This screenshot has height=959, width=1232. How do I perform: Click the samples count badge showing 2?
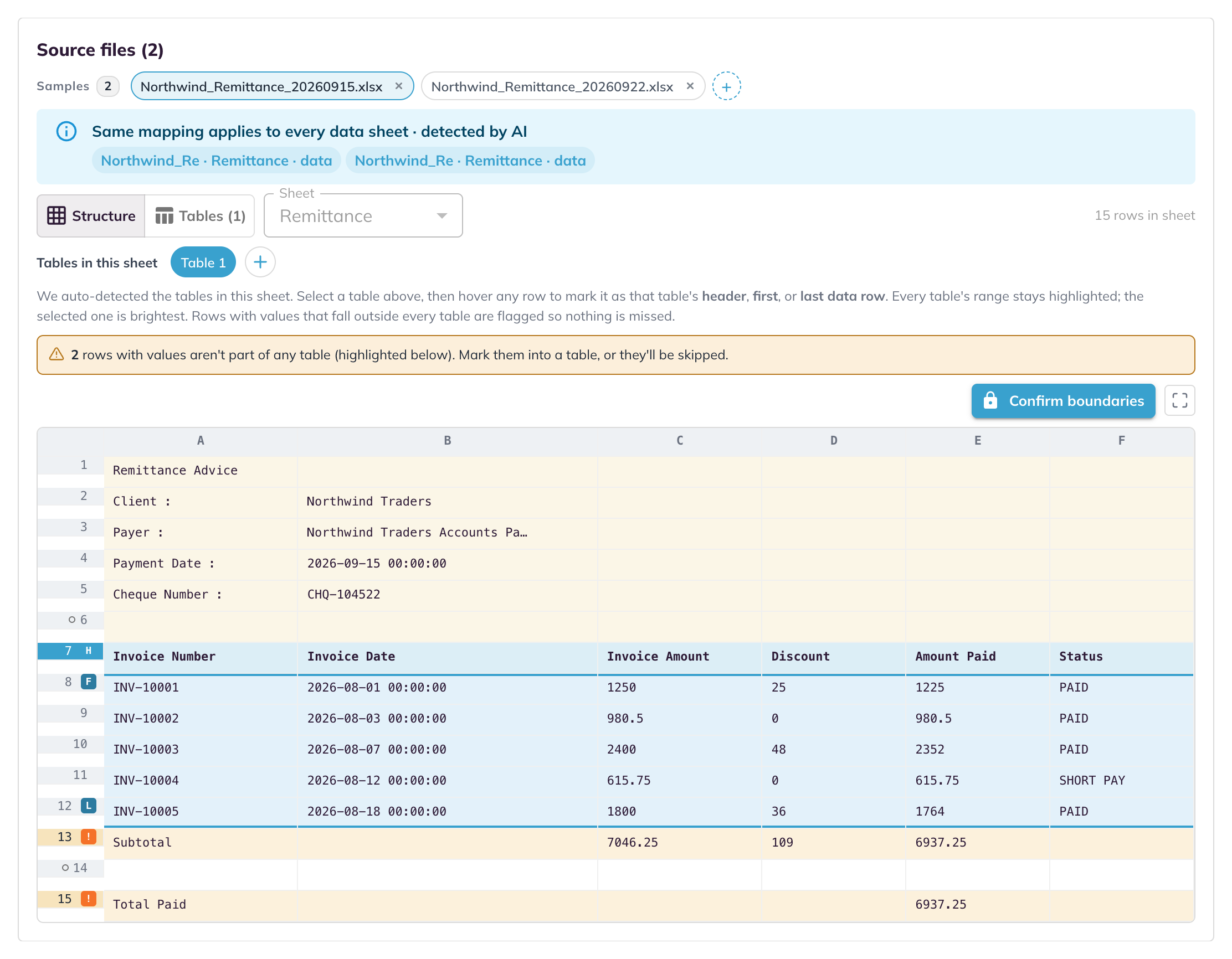107,86
